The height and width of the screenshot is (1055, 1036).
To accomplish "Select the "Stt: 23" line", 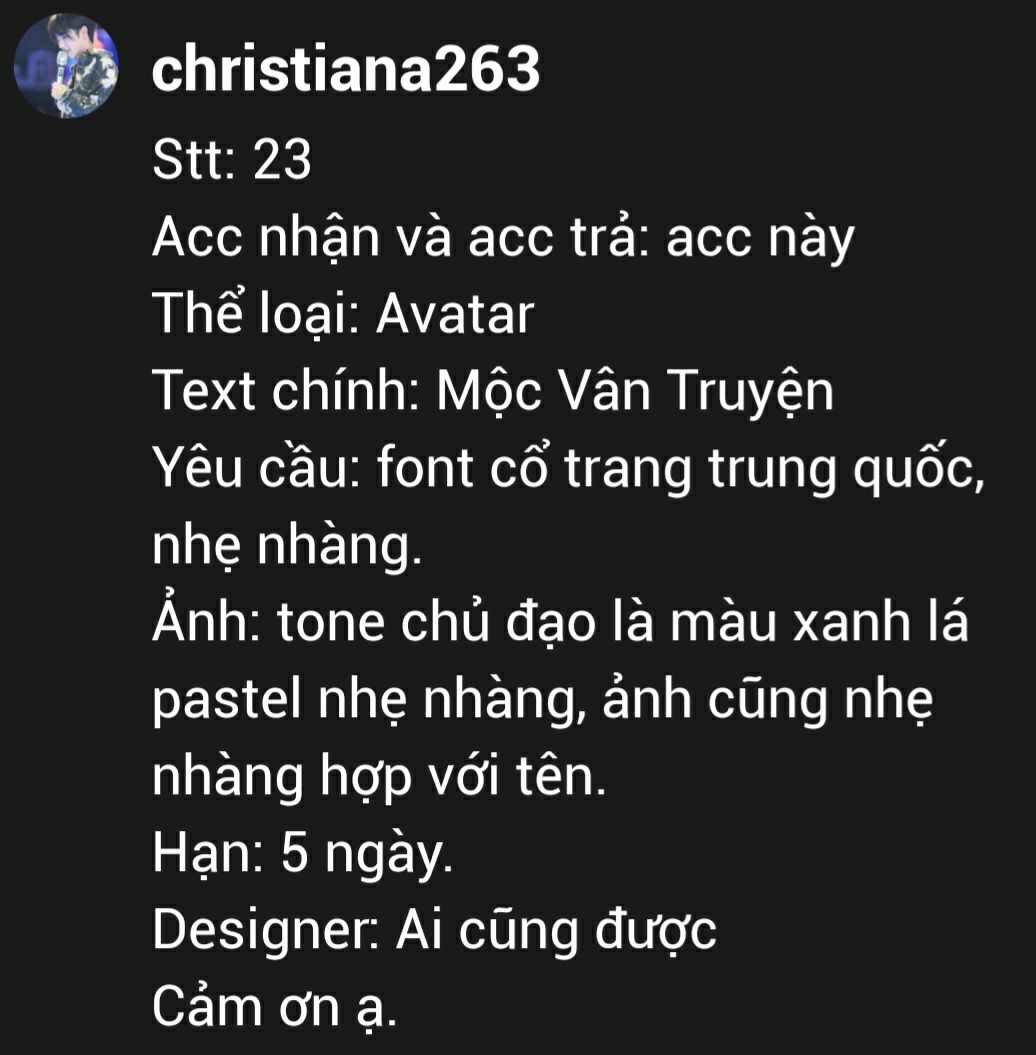I will pyautogui.click(x=232, y=160).
